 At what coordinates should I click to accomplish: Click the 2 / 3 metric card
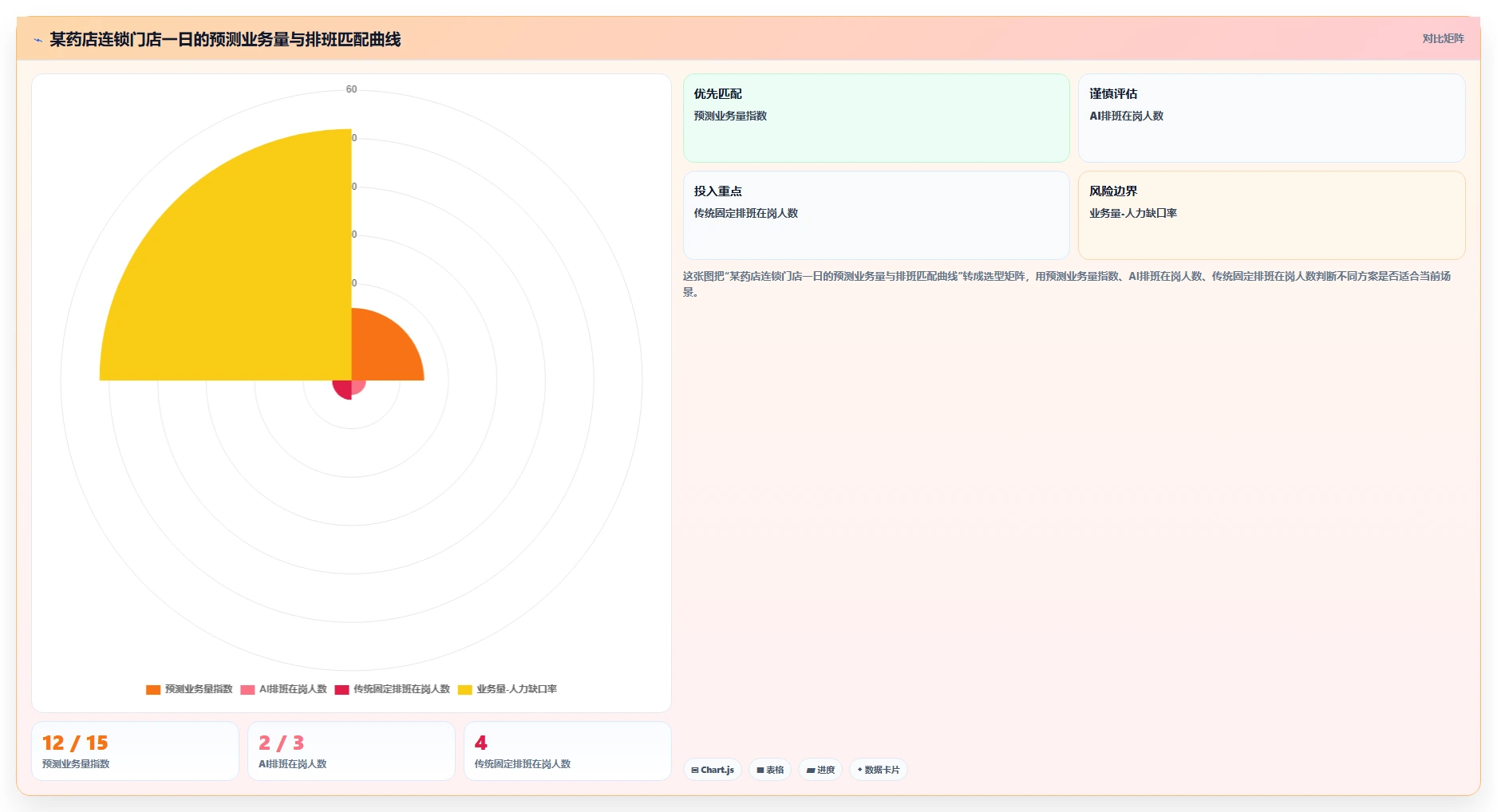tap(351, 751)
